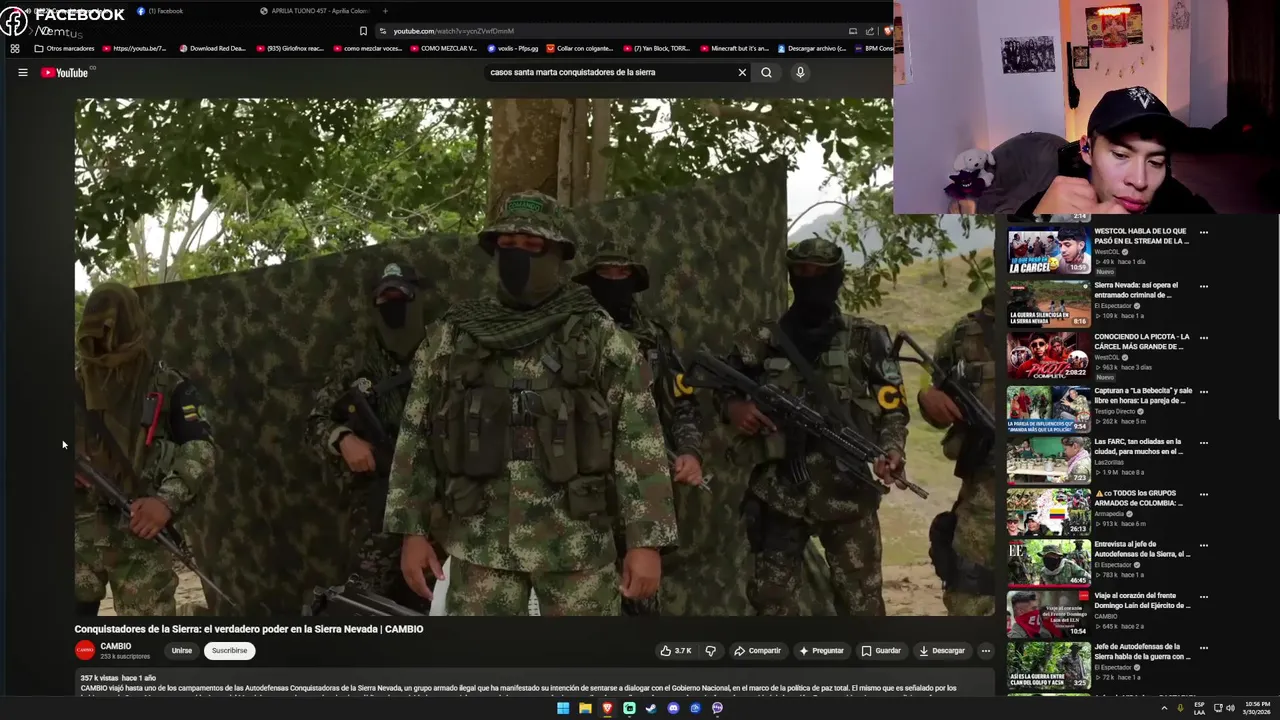Bookmark this page with the bookmark icon
The height and width of the screenshot is (720, 1280).
tap(363, 31)
